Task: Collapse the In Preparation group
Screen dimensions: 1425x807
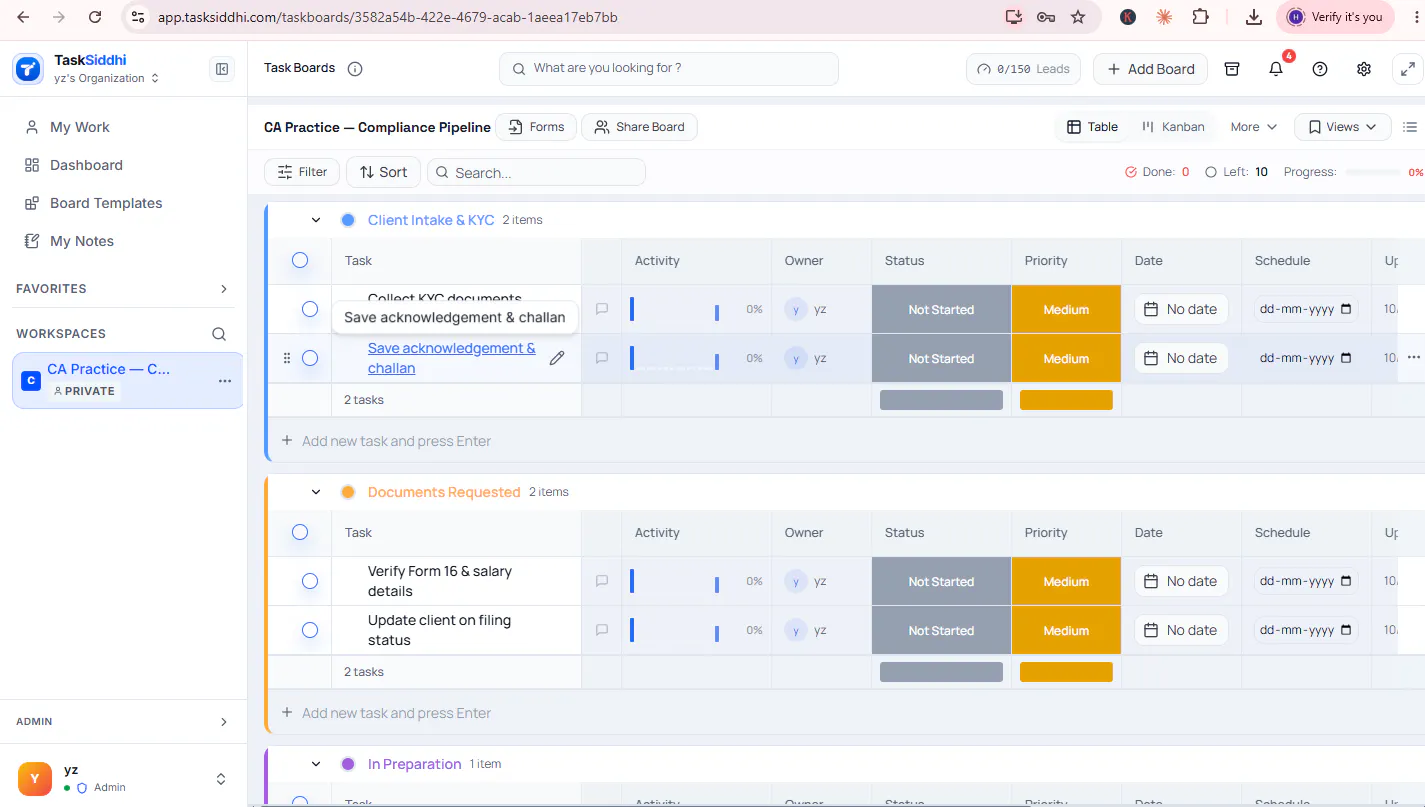Action: click(316, 764)
